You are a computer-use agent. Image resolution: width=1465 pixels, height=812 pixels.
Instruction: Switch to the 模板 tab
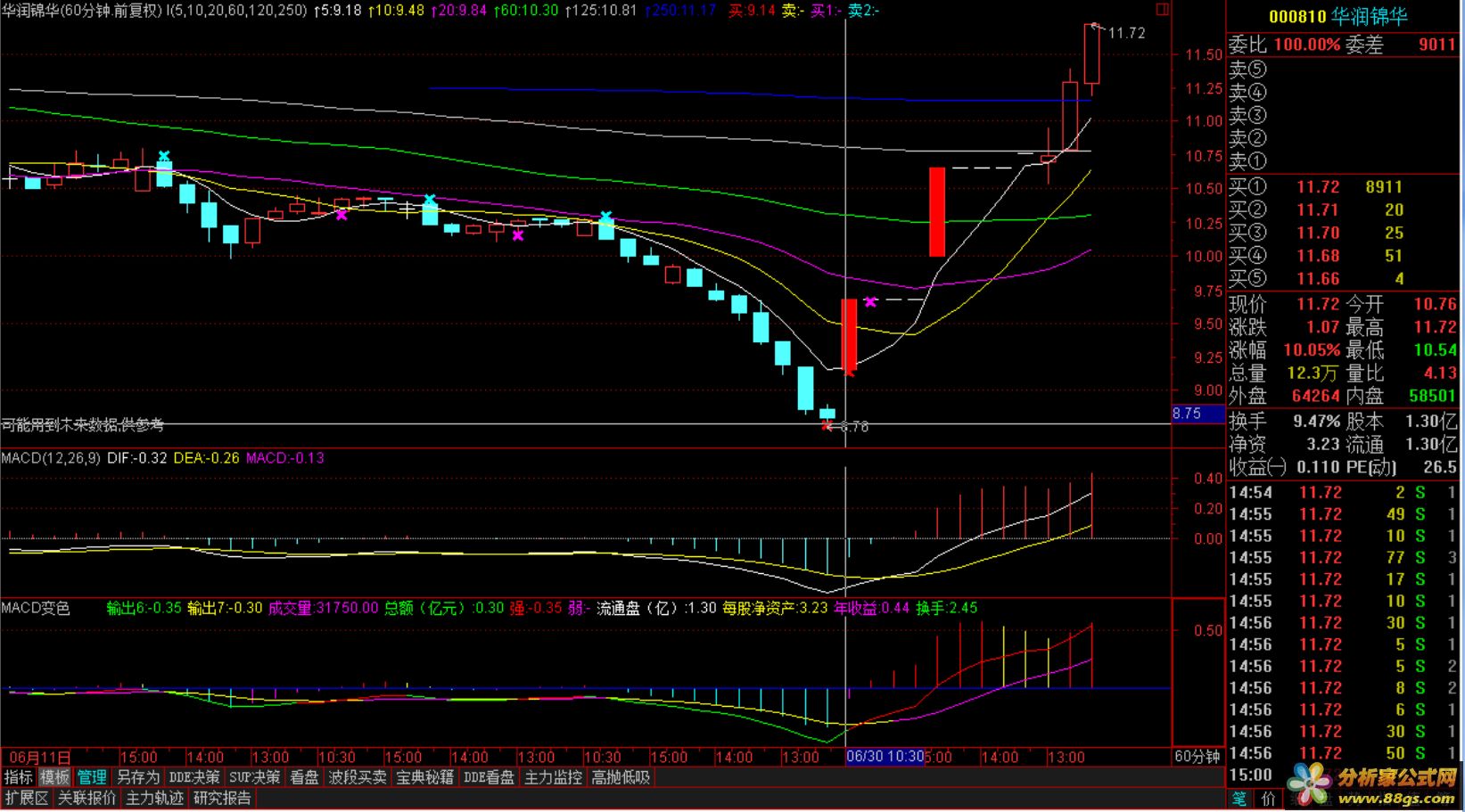[x=54, y=777]
